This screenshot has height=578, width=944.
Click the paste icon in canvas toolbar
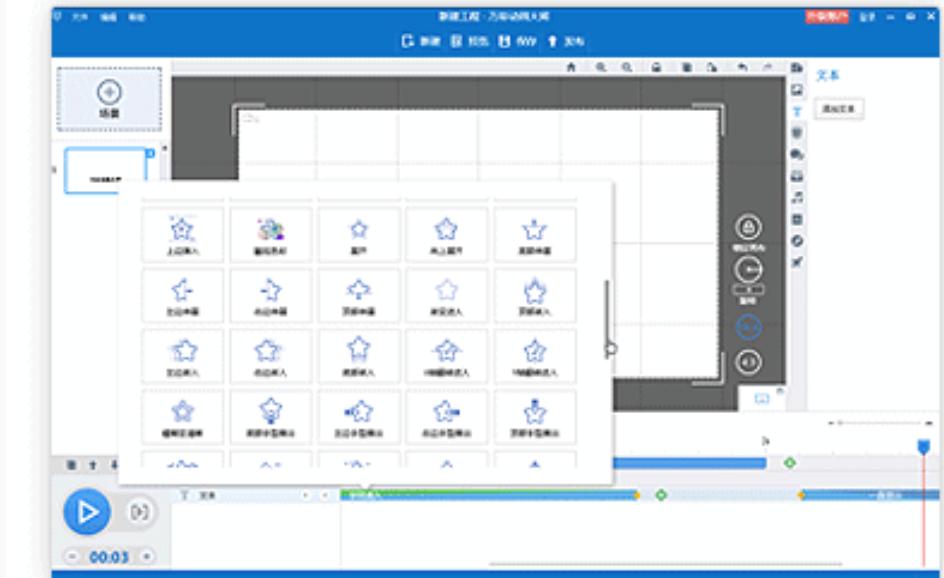click(712, 67)
